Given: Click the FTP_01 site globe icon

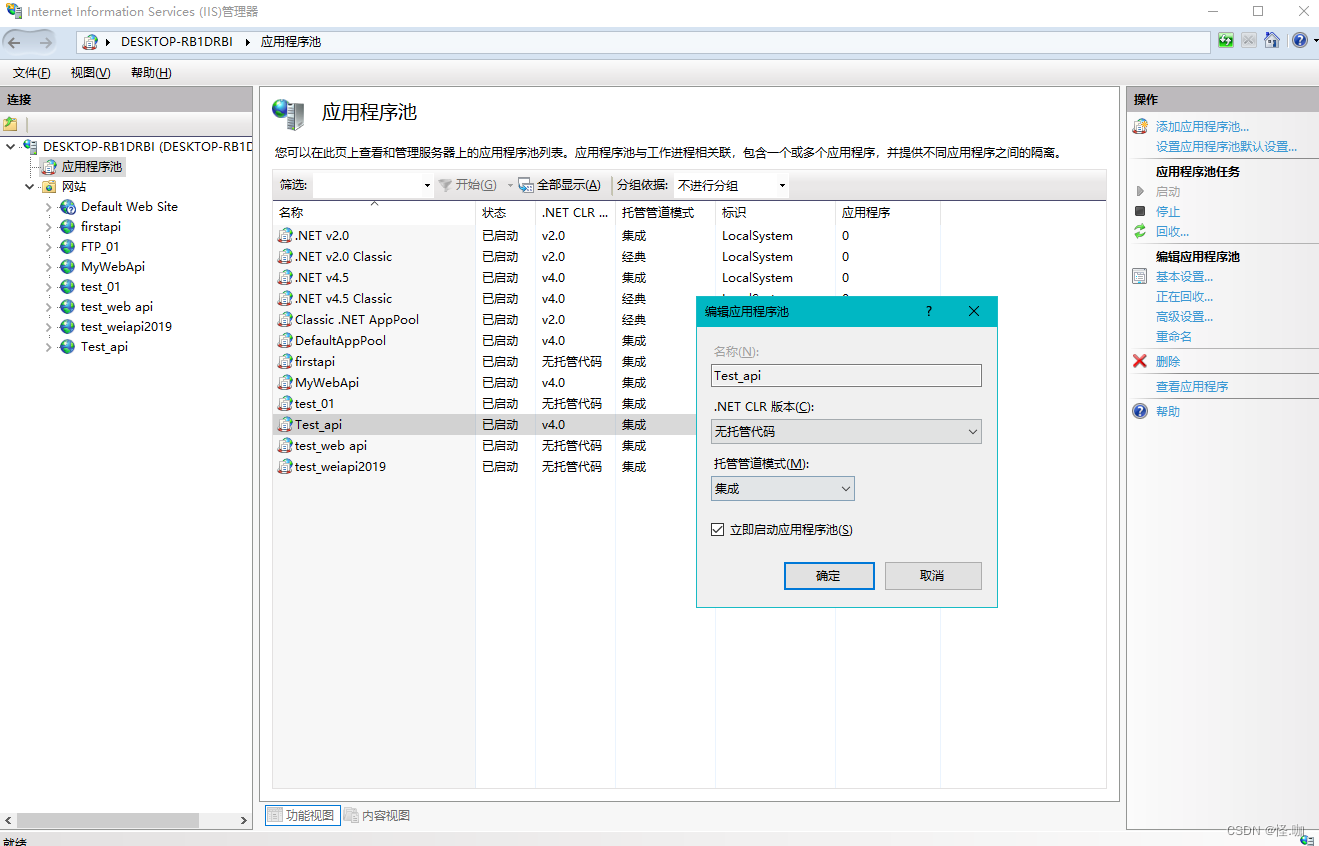Looking at the screenshot, I should (67, 247).
